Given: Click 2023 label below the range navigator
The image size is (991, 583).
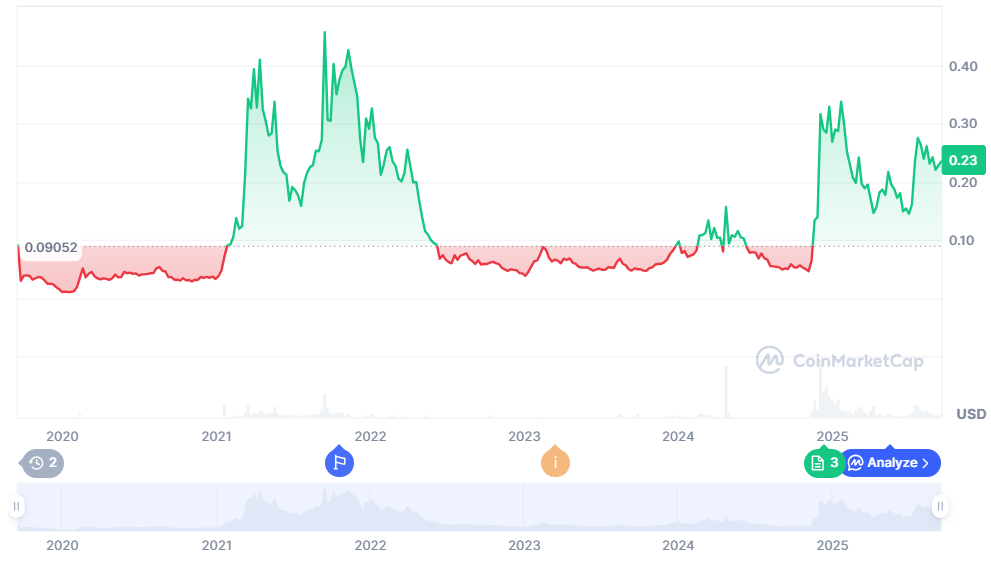Looking at the screenshot, I should coord(524,546).
